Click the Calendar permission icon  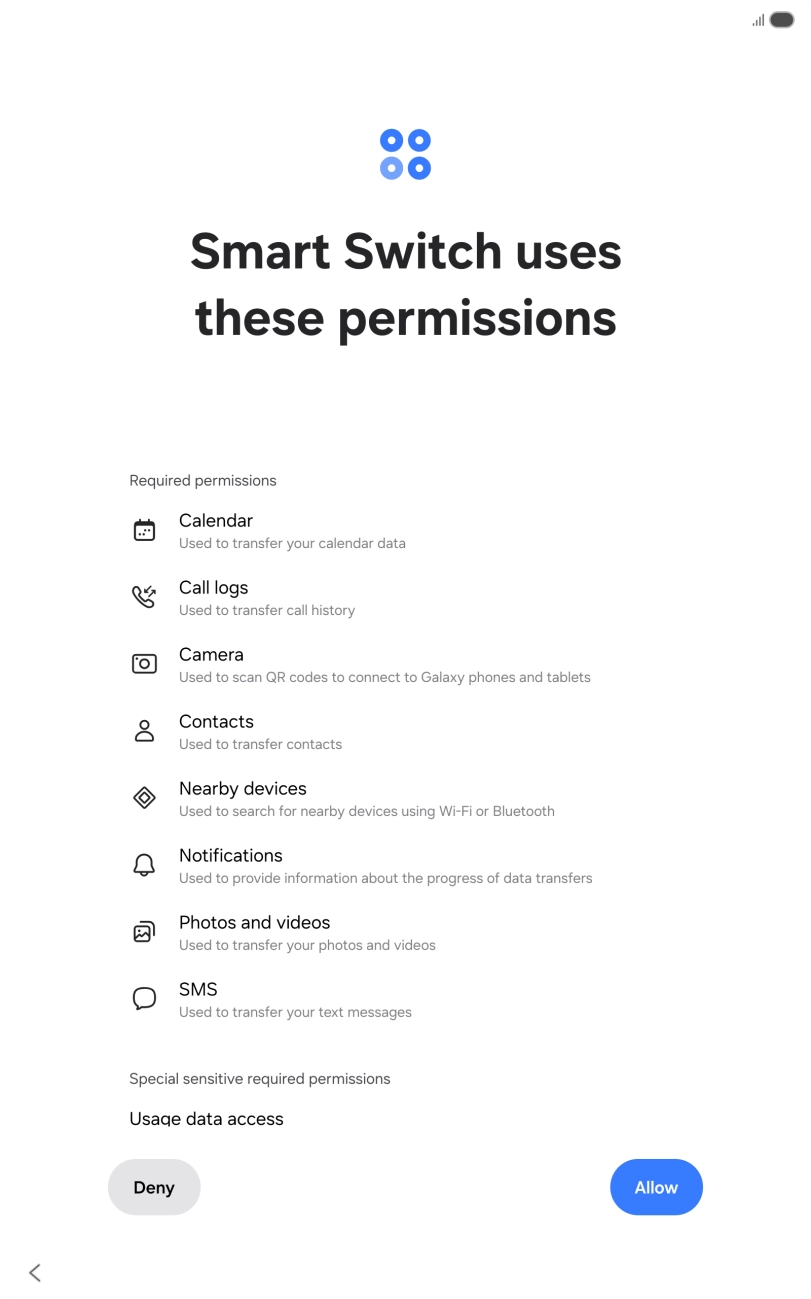click(x=145, y=531)
